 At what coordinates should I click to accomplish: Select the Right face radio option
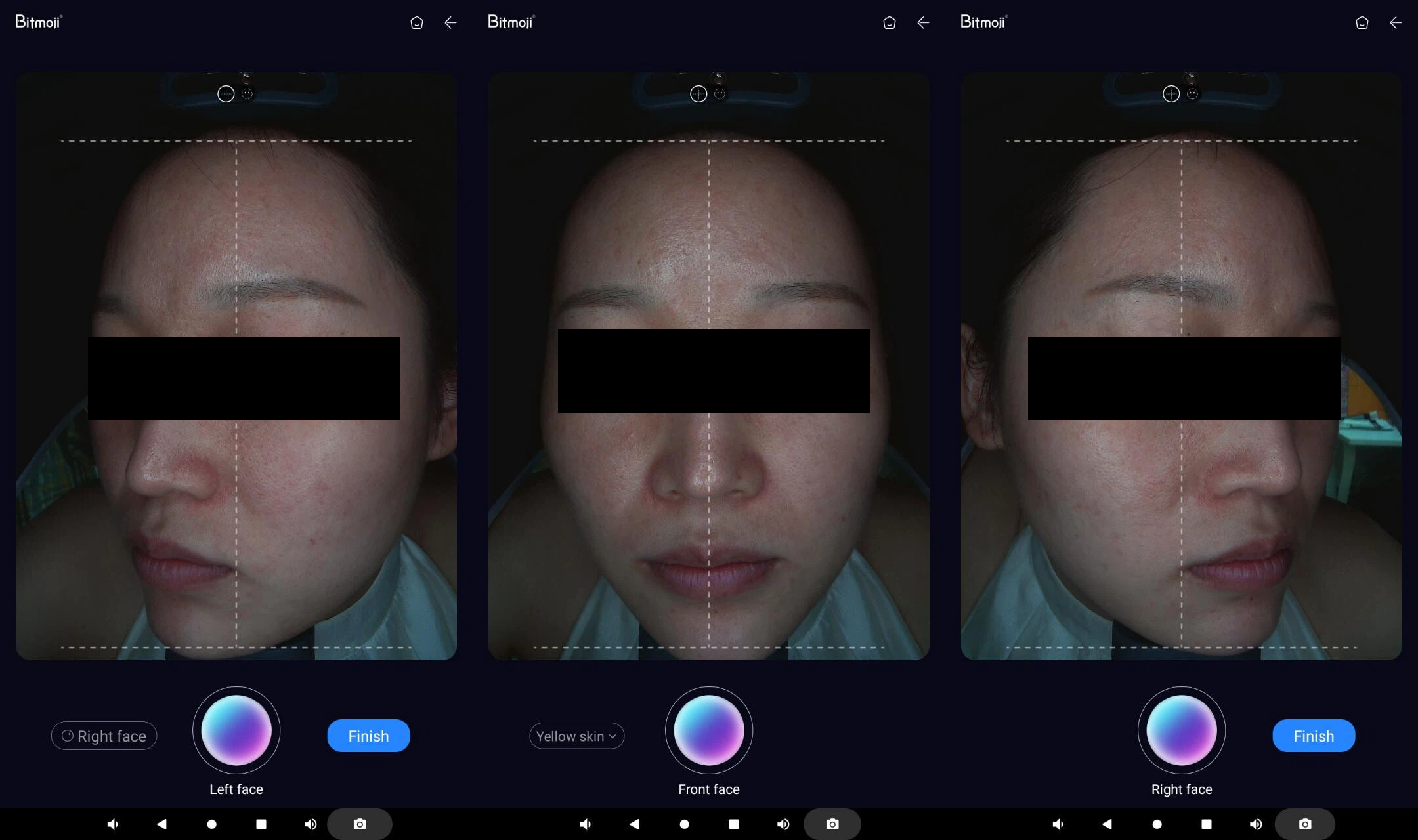[104, 736]
